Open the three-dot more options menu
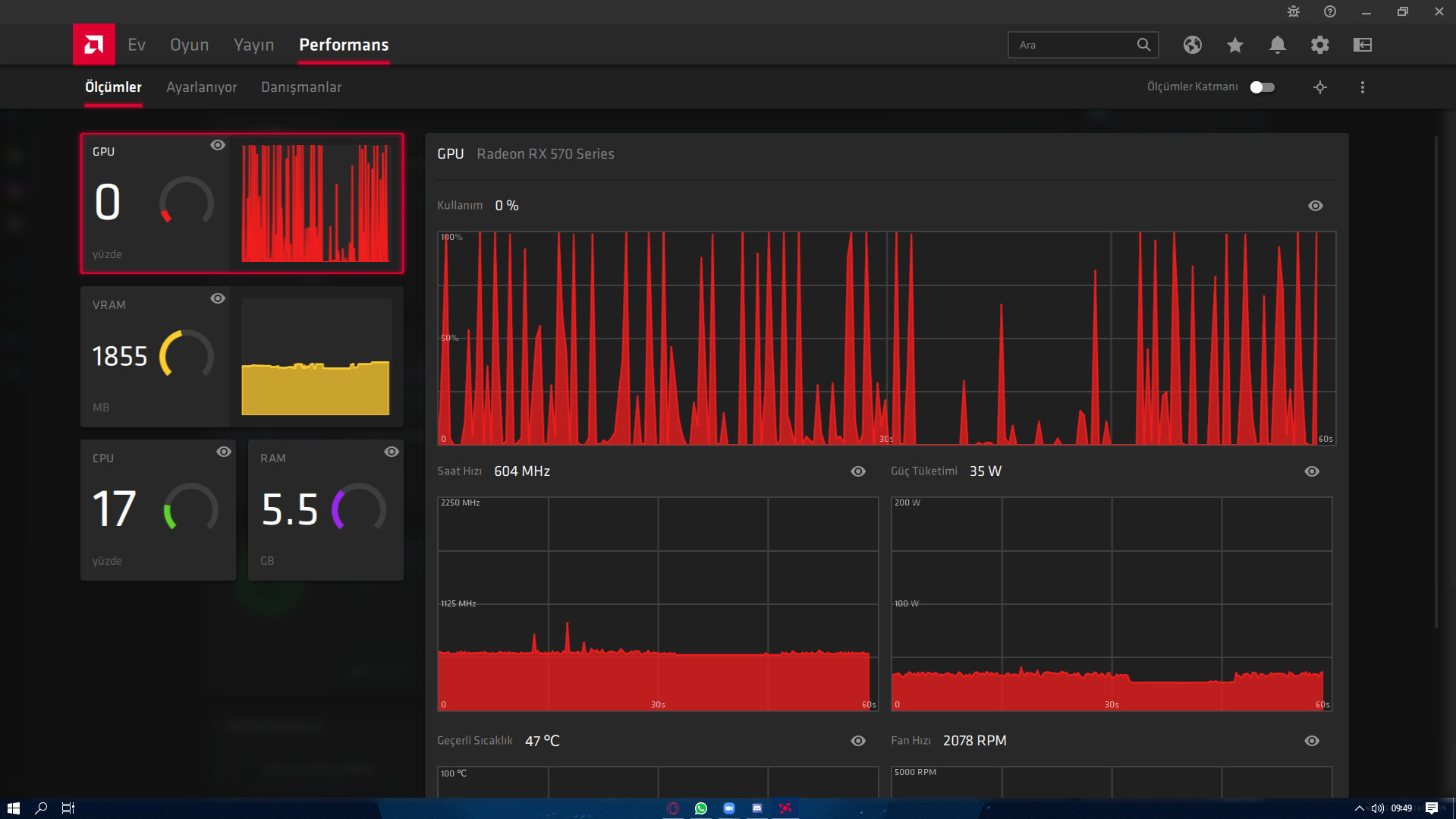Image resolution: width=1456 pixels, height=819 pixels. [1363, 87]
